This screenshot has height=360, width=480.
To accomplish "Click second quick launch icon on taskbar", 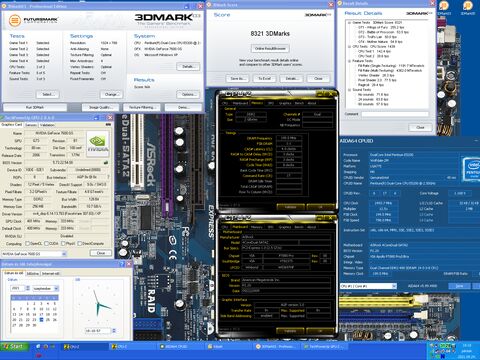I will click(x=46, y=347).
